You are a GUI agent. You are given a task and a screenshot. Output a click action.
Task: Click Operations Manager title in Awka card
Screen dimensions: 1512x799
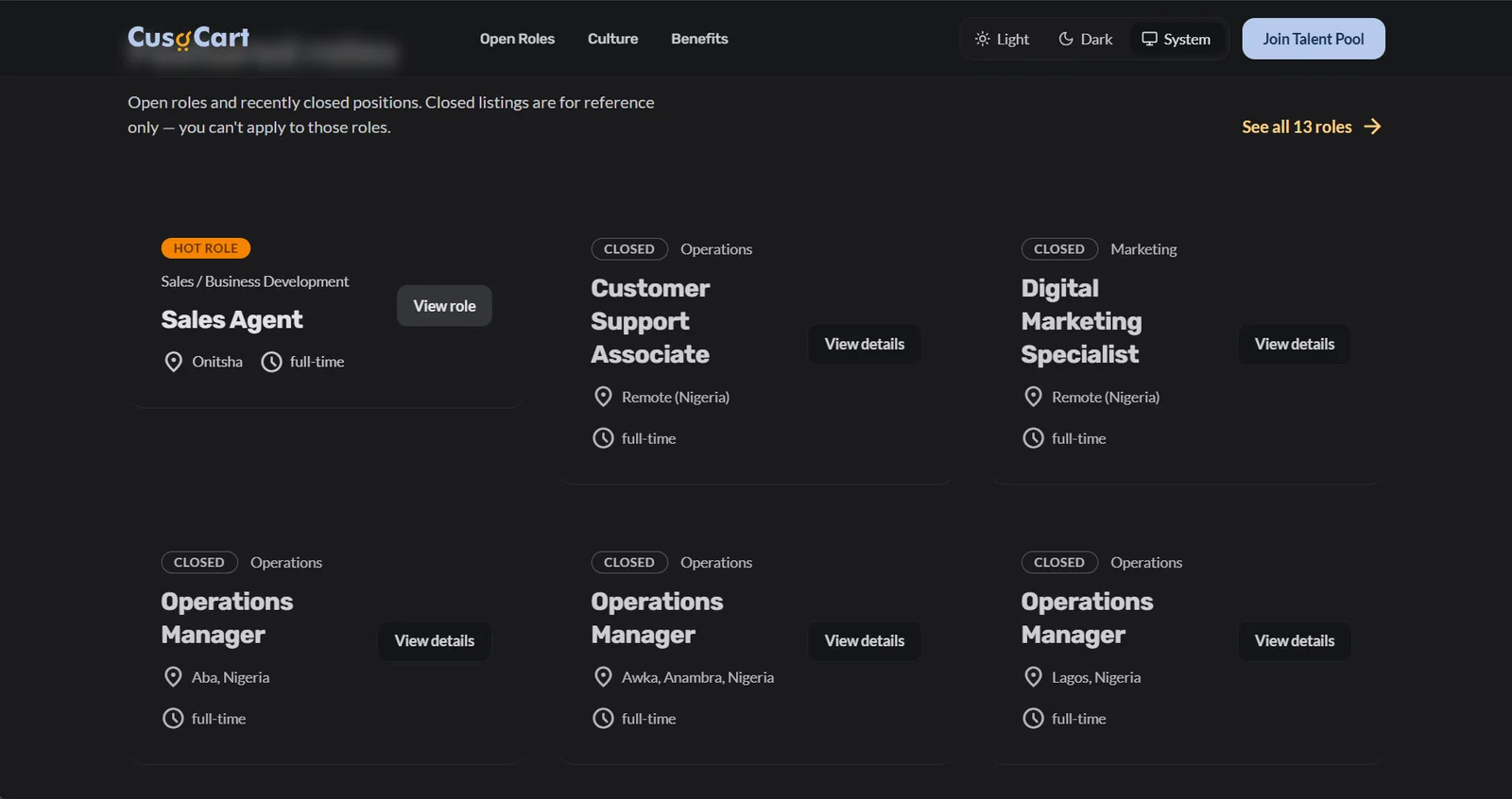[x=657, y=619]
